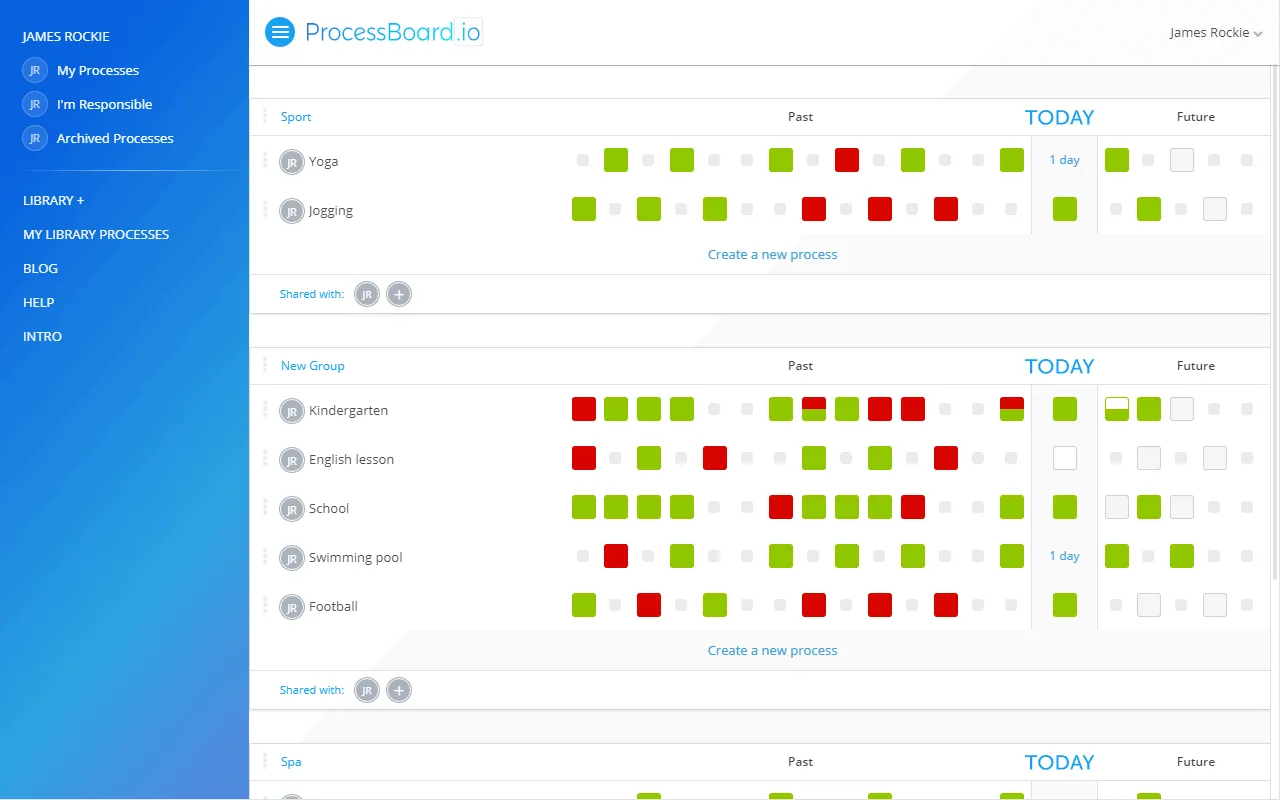
Task: Open the James Rockie account dropdown
Action: tap(1215, 31)
